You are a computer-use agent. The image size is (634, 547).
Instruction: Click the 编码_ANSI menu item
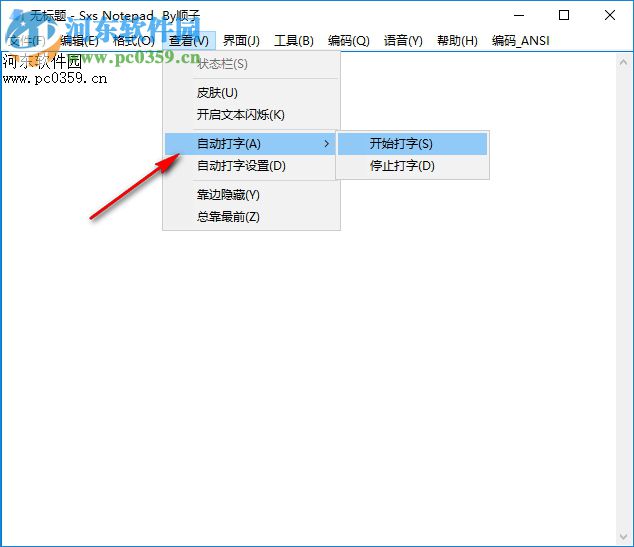click(521, 40)
